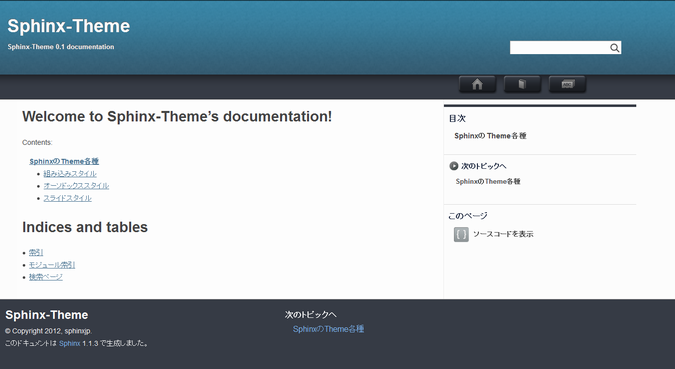This screenshot has height=369, width=675.
Task: Click the Welcome to Sphinx-Theme's documentation heading
Action: pos(177,116)
